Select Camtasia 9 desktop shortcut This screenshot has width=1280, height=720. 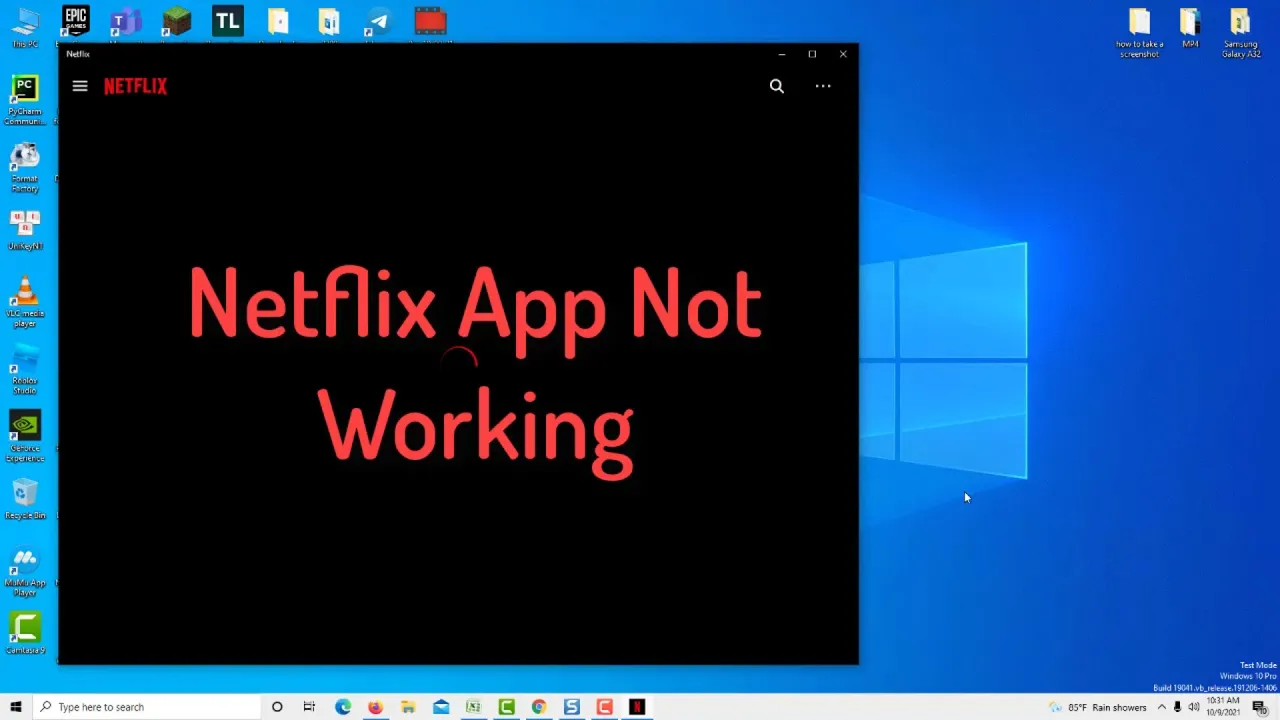click(25, 634)
